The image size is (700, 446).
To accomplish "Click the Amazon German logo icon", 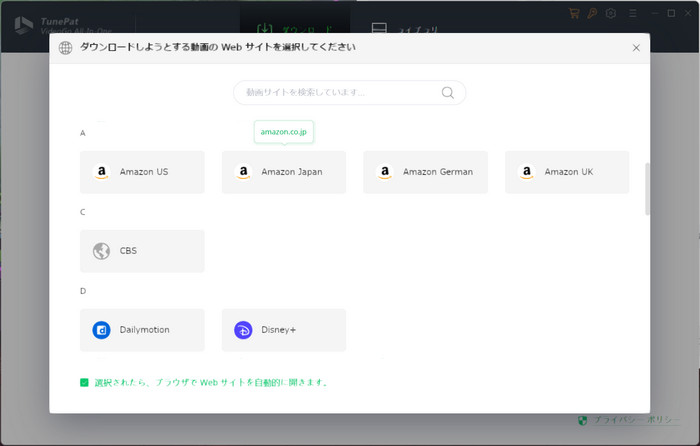I will tap(385, 172).
